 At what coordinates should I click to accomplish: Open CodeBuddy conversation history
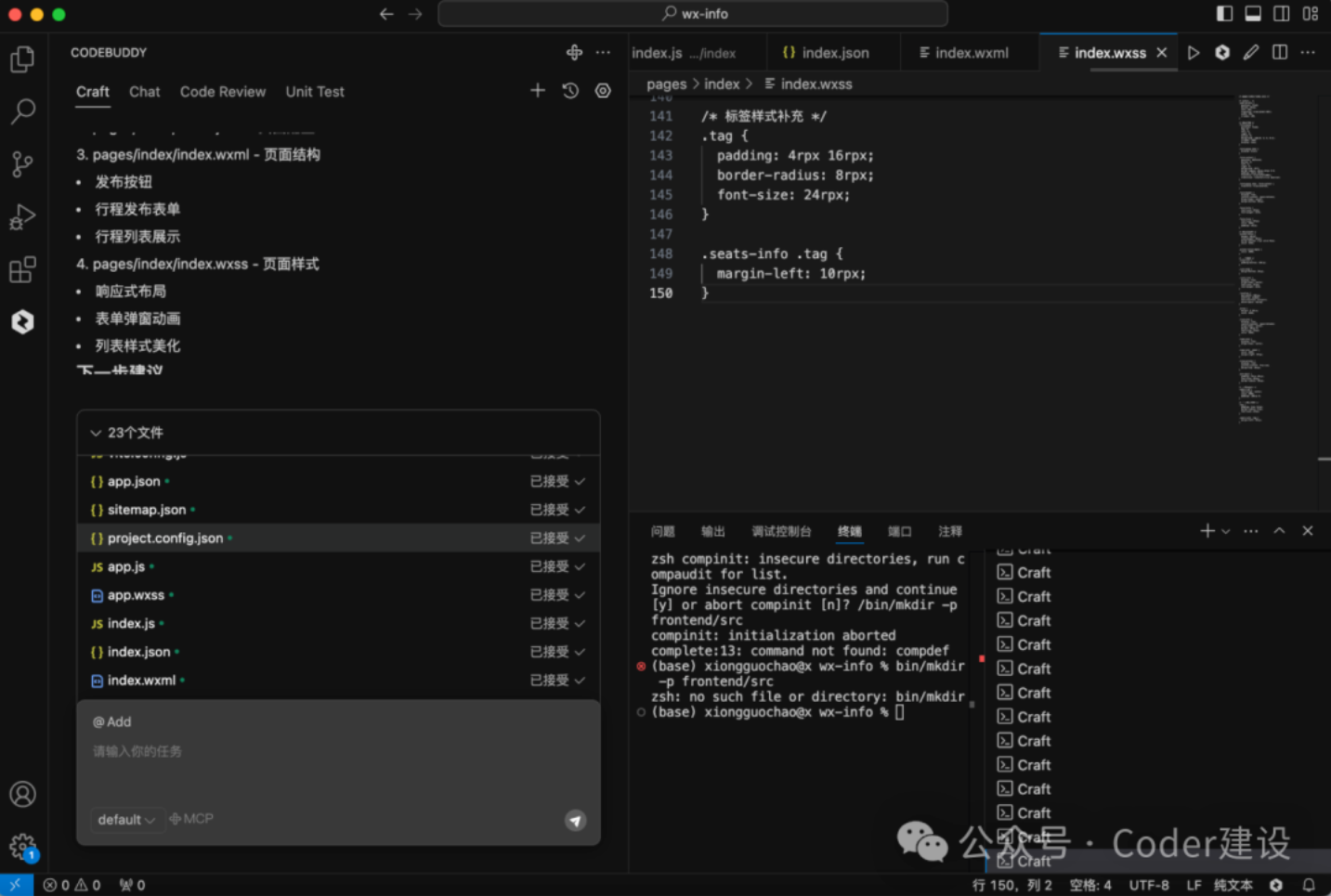[x=570, y=90]
